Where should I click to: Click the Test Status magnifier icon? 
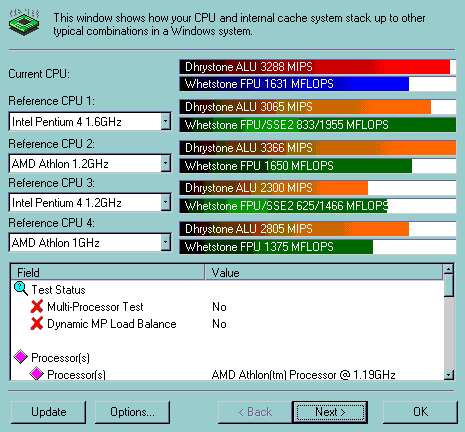point(21,289)
